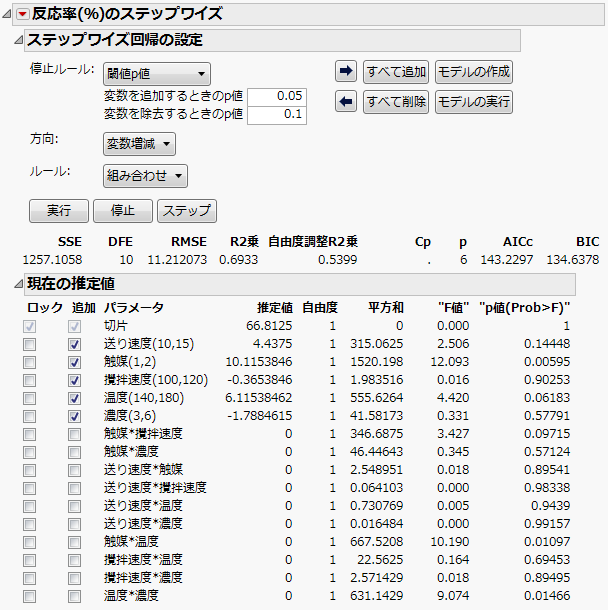Click estimate 66.8125 for 切片

click(x=269, y=326)
